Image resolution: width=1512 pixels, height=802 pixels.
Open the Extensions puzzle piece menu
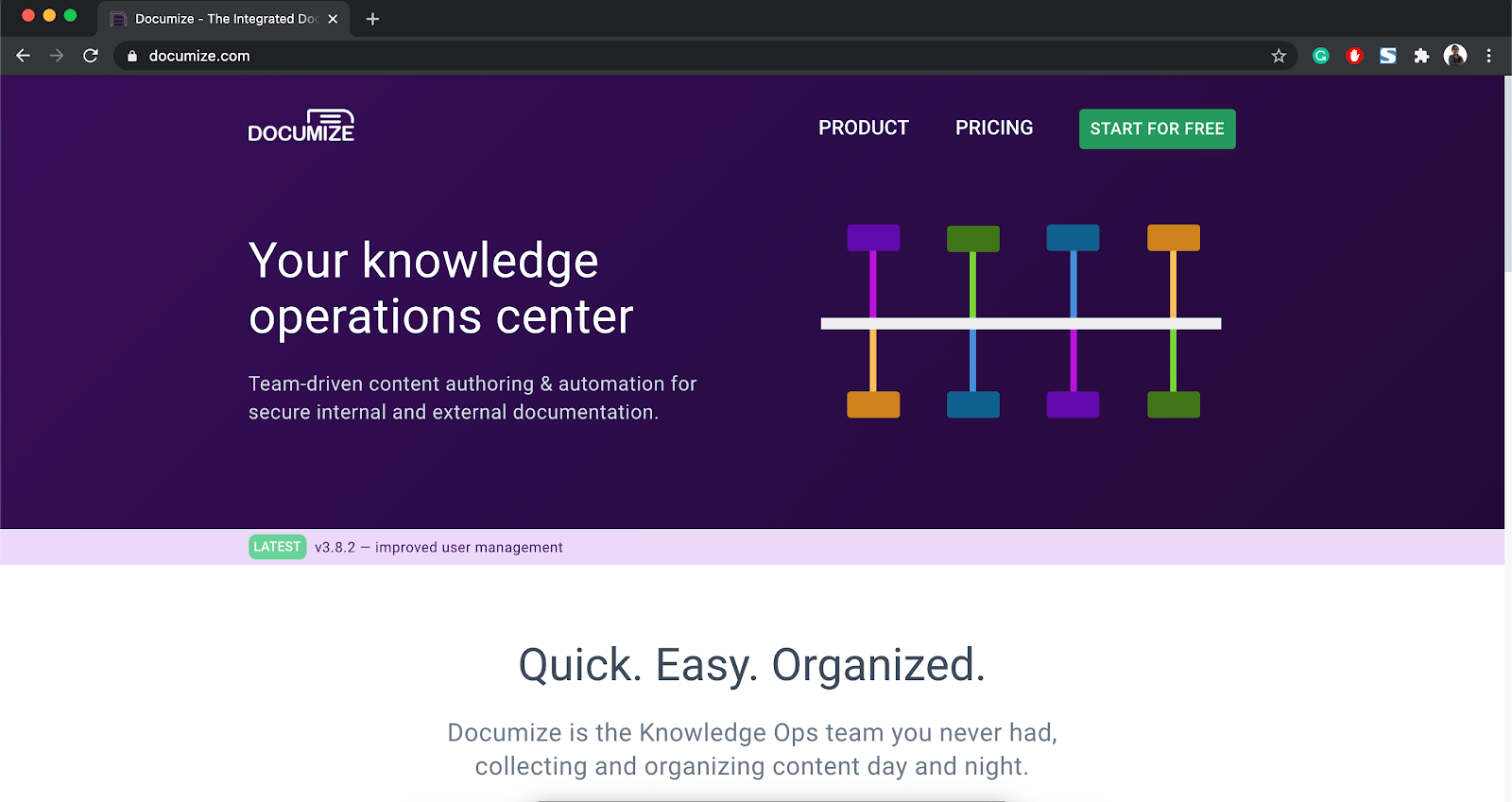coord(1421,56)
